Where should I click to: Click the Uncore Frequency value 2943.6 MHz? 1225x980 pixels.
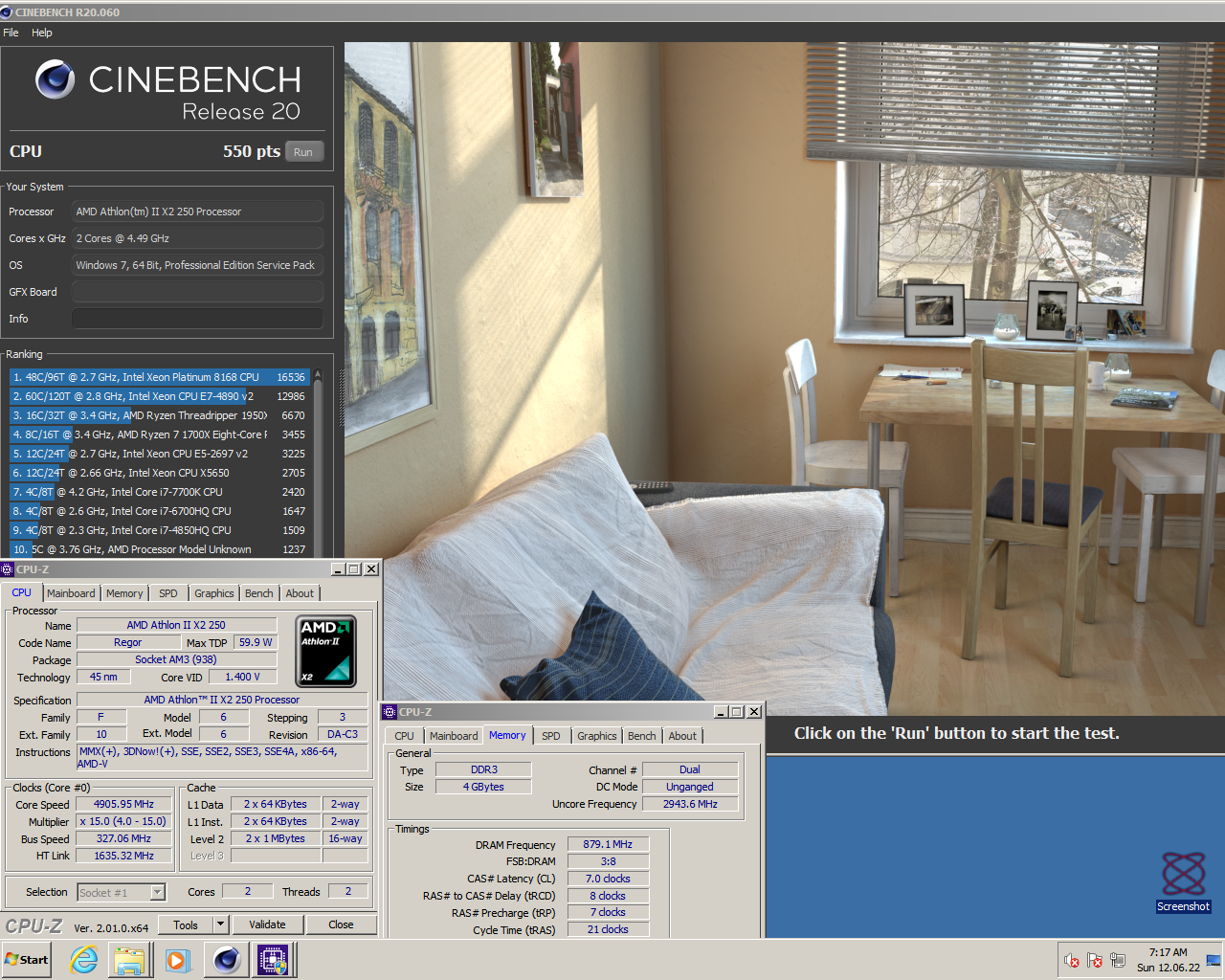click(690, 804)
